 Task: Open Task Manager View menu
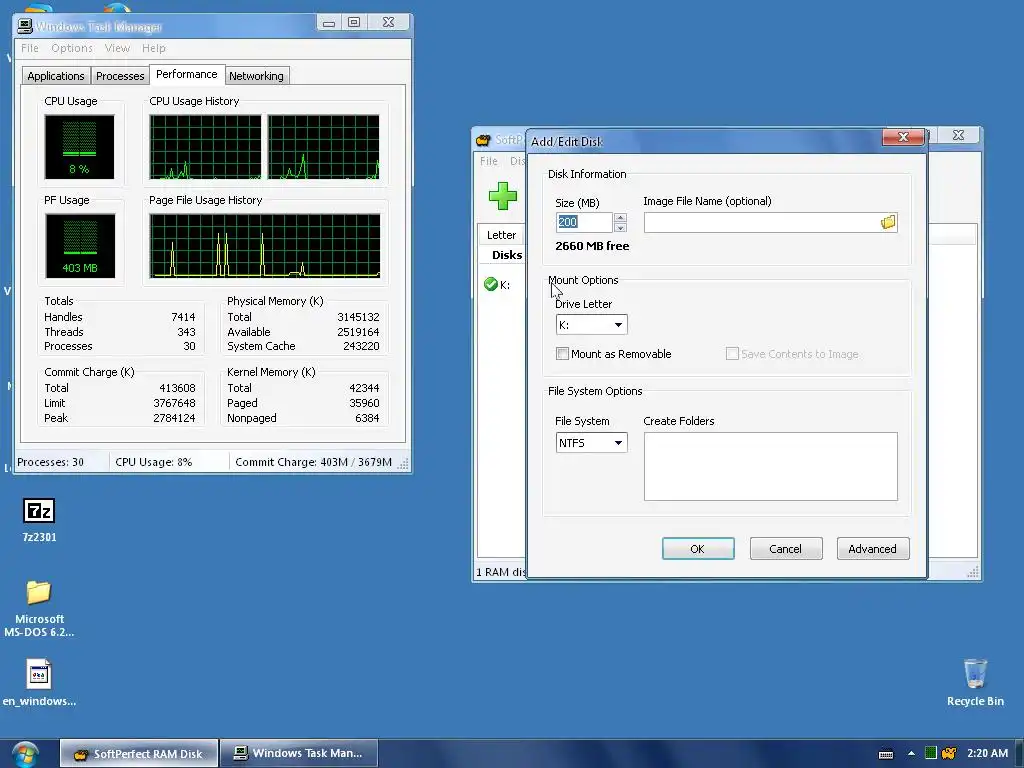pyautogui.click(x=117, y=48)
